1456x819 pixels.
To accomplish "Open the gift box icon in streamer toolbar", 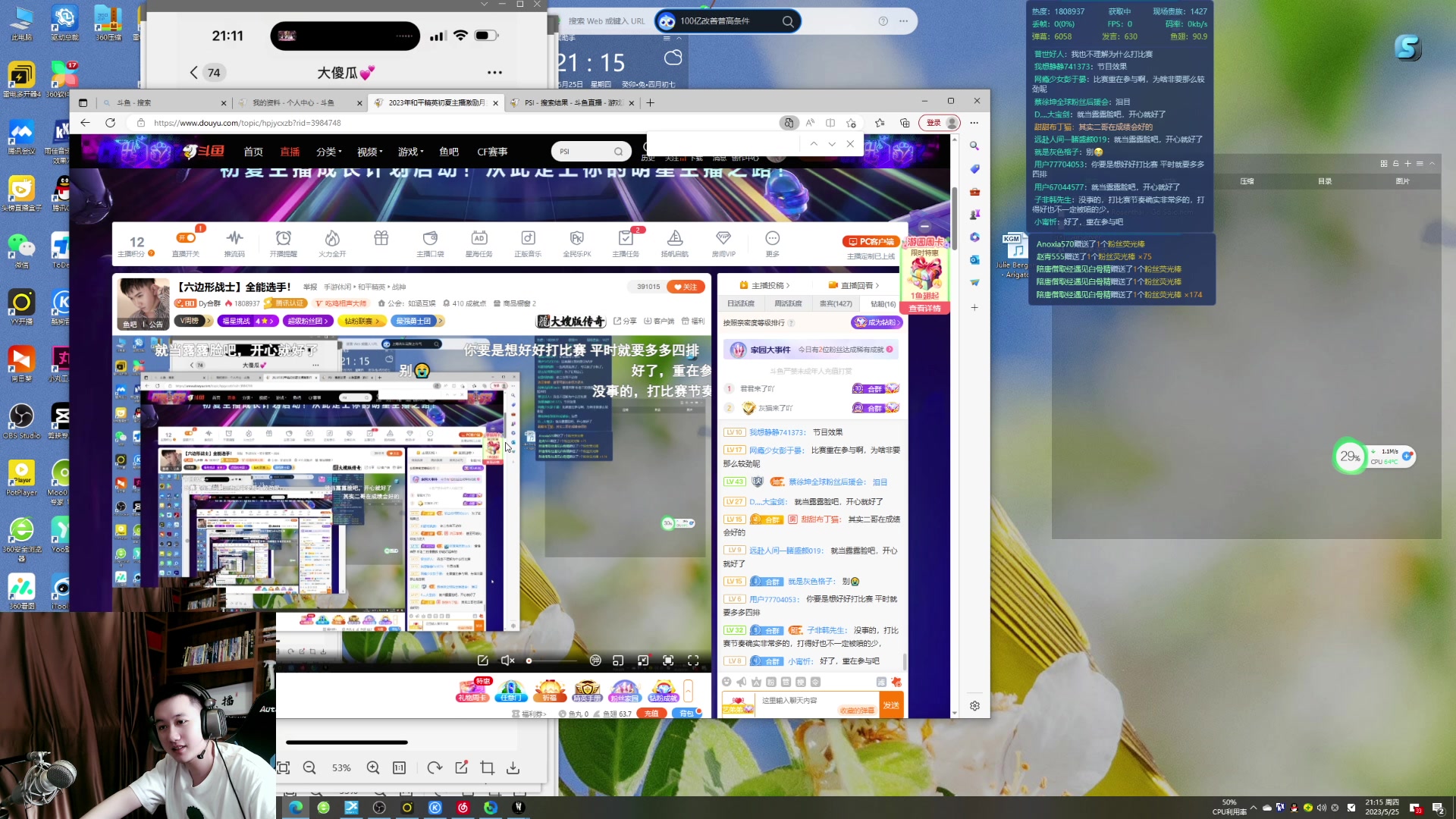I will (x=381, y=238).
